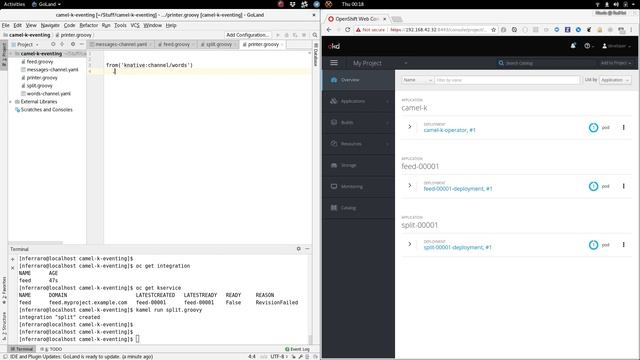This screenshot has height=360, width=640.
Task: Open the OKD hamburger navigation menu
Action: click(334, 63)
